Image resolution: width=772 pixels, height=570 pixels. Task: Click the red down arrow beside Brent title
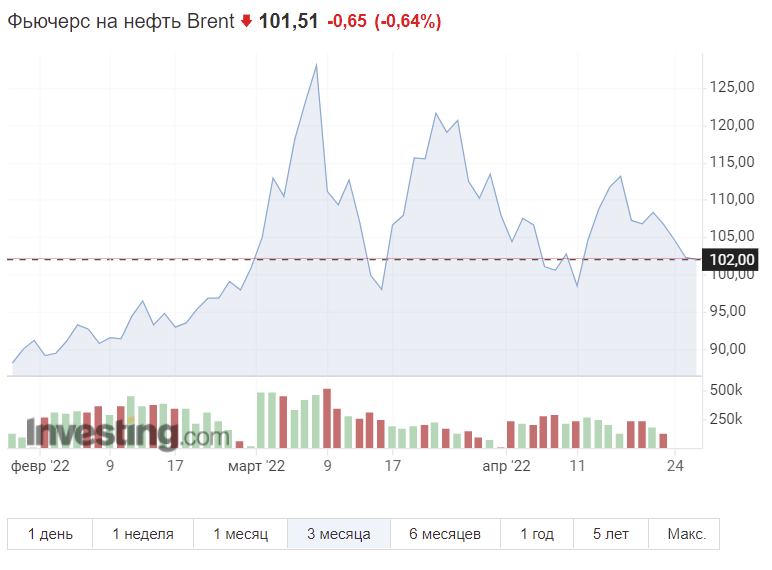[x=246, y=21]
